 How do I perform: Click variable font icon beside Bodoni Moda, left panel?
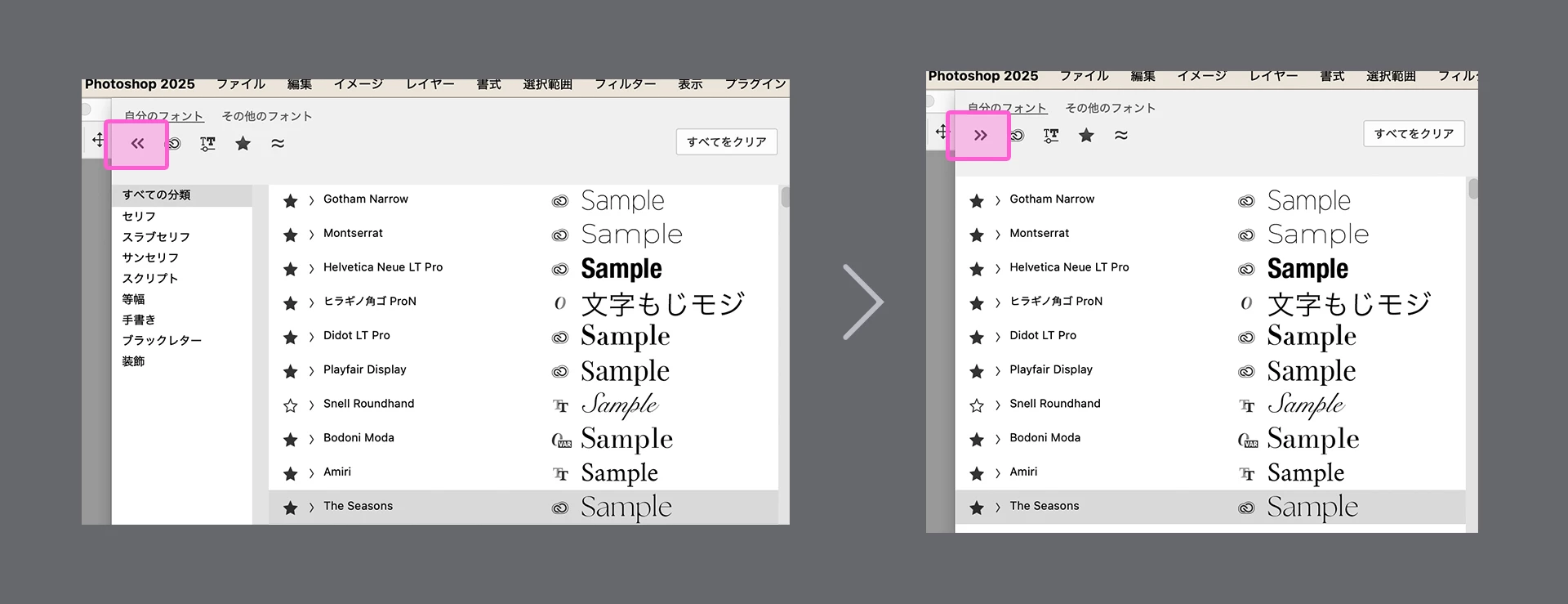pyautogui.click(x=561, y=441)
